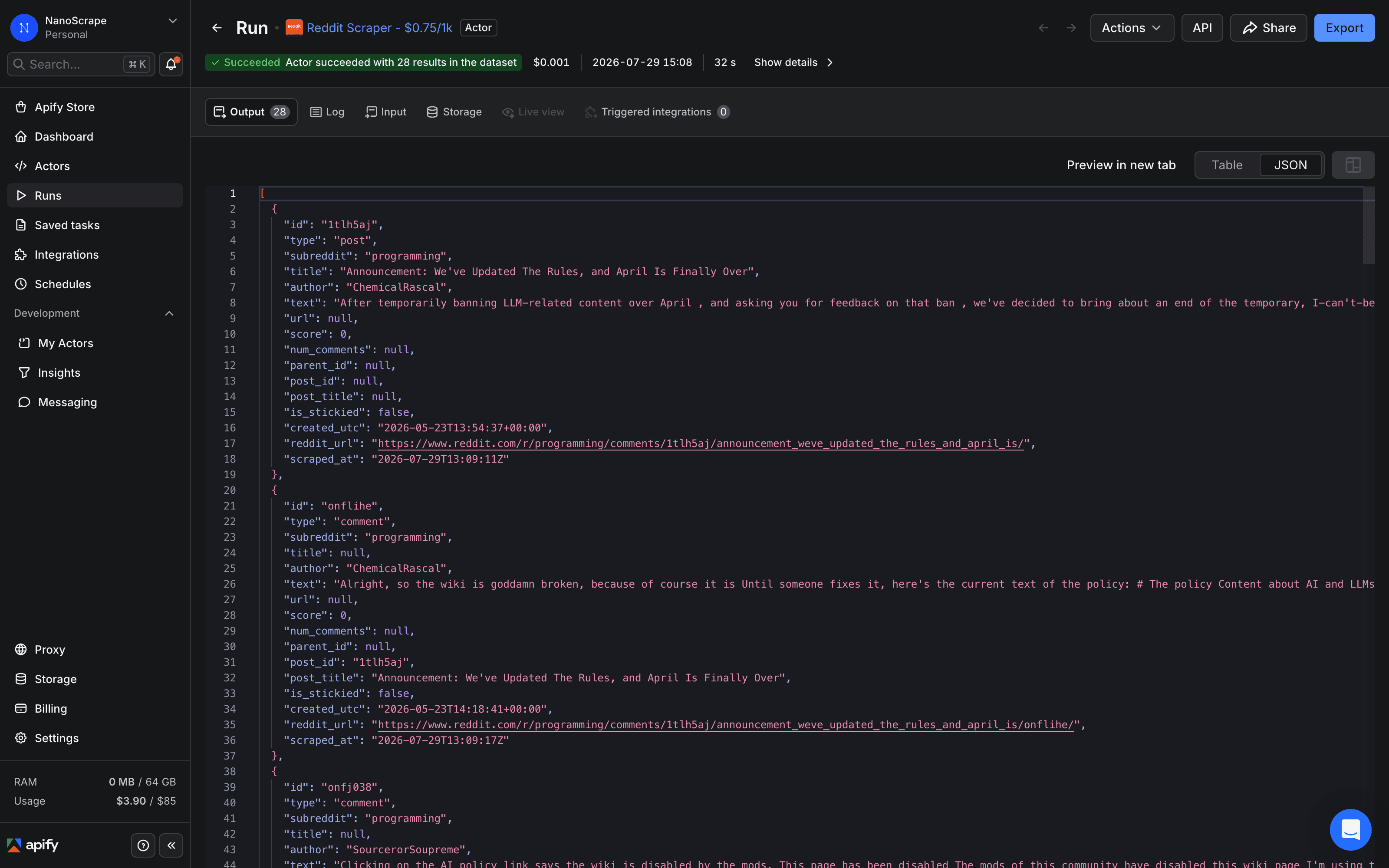The height and width of the screenshot is (868, 1389).
Task: Open the support chat bubble
Action: pos(1350,829)
